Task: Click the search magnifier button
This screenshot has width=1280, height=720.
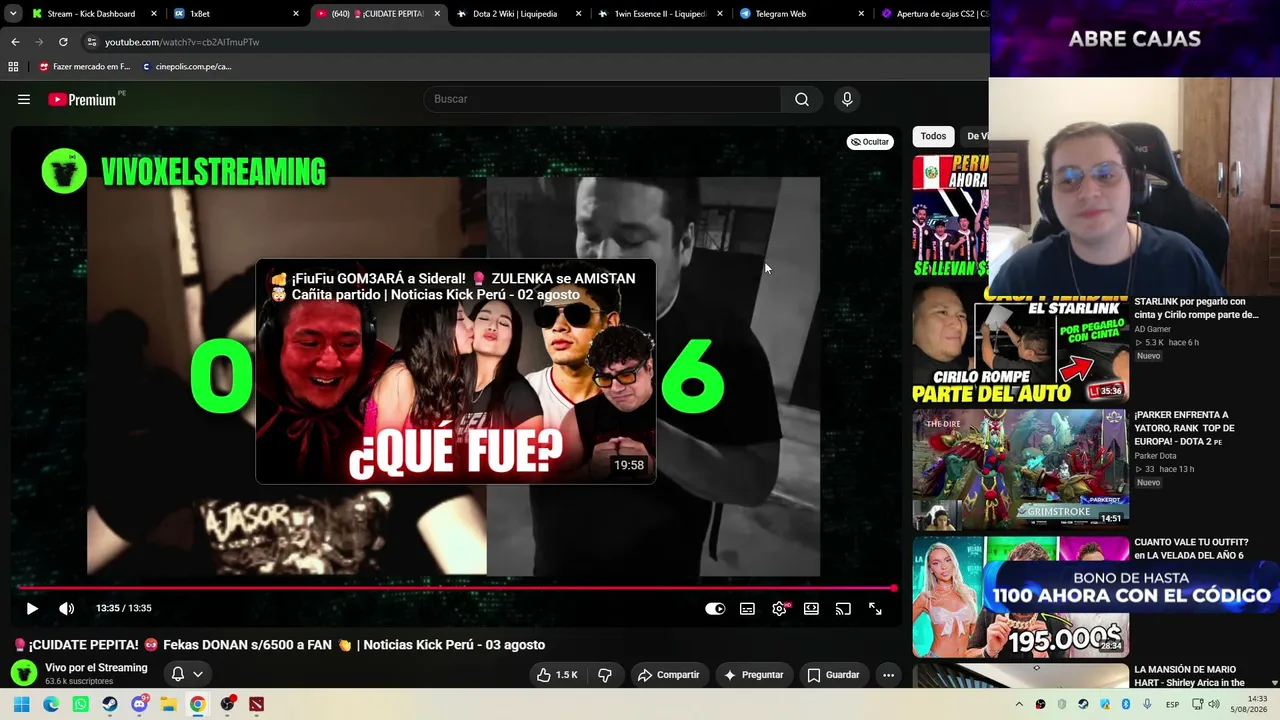Action: [802, 99]
